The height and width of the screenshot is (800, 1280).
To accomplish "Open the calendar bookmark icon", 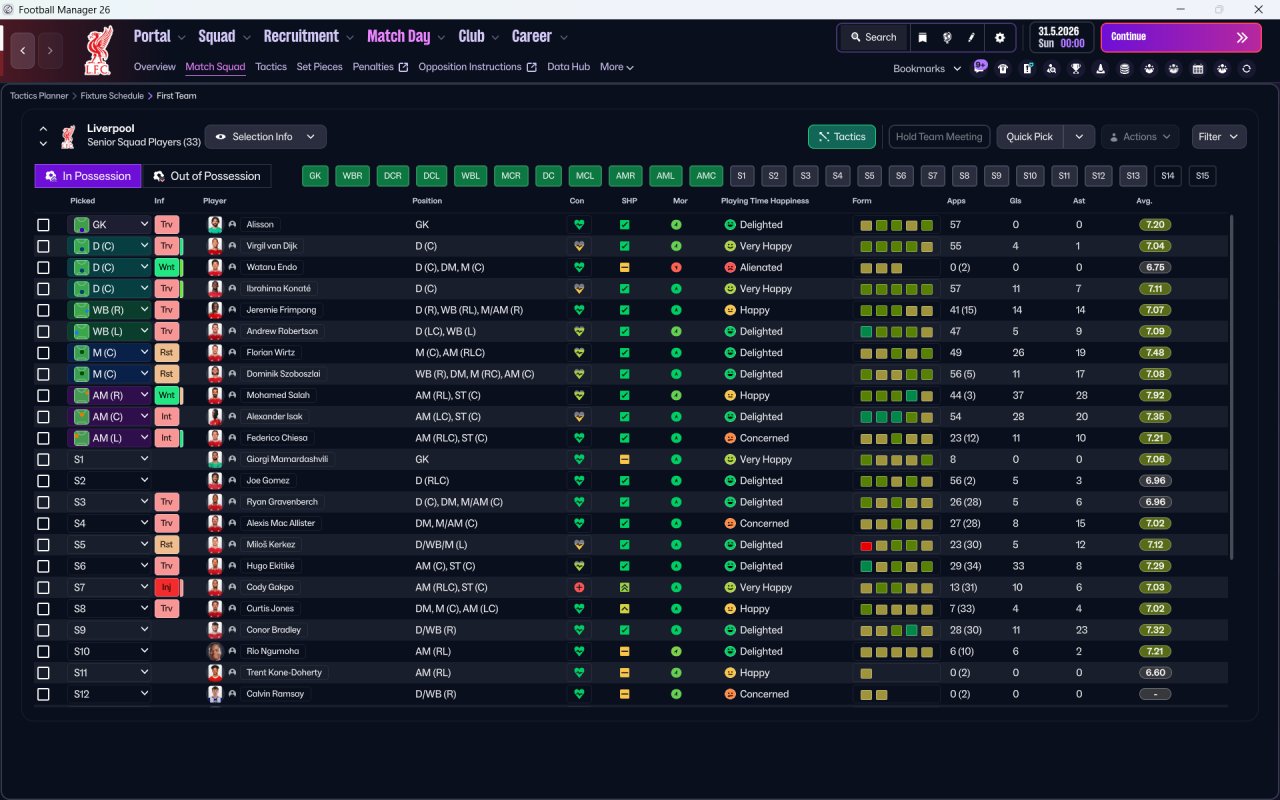I will [x=1198, y=69].
